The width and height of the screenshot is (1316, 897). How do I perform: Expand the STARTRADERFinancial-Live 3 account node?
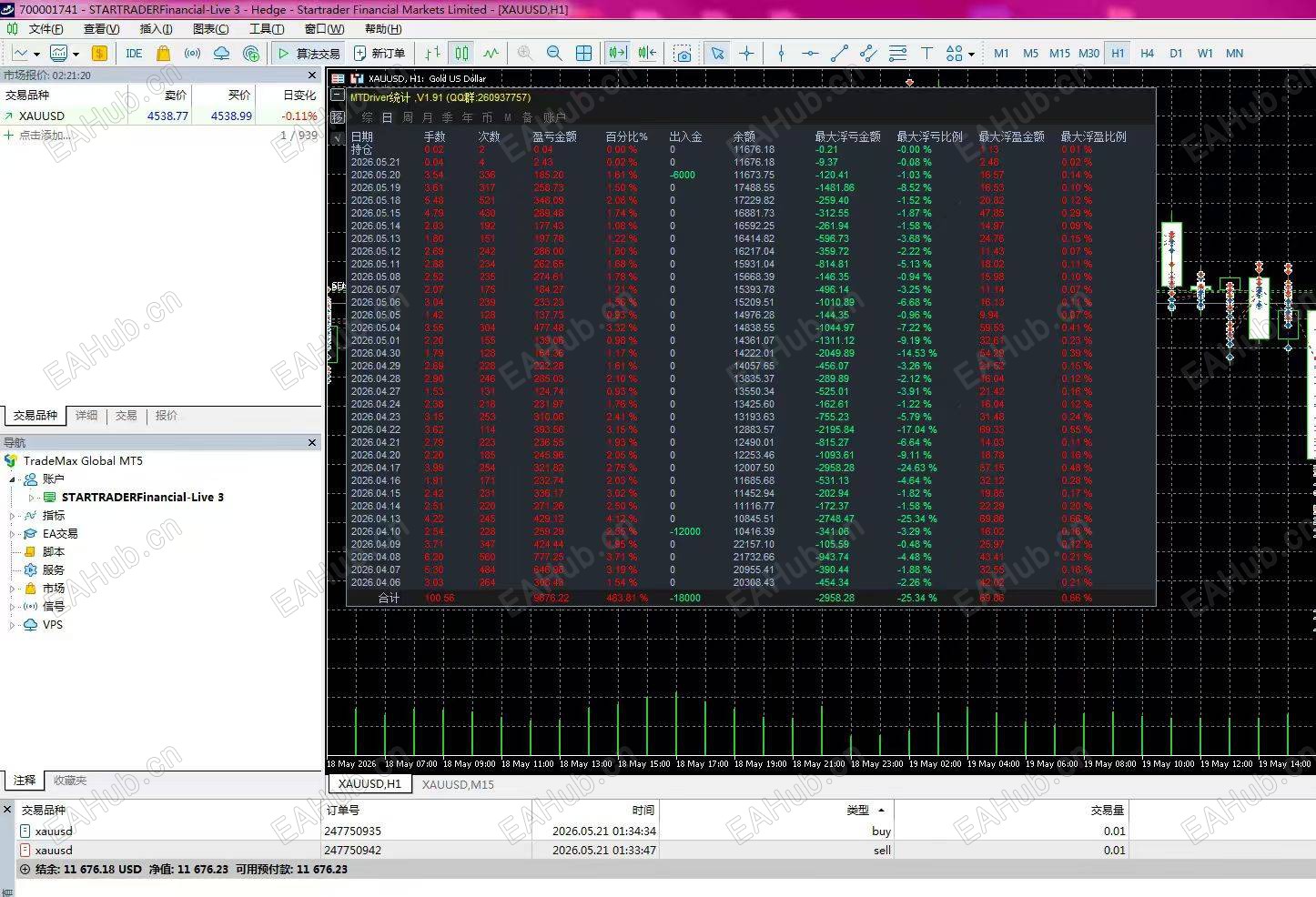tap(31, 498)
